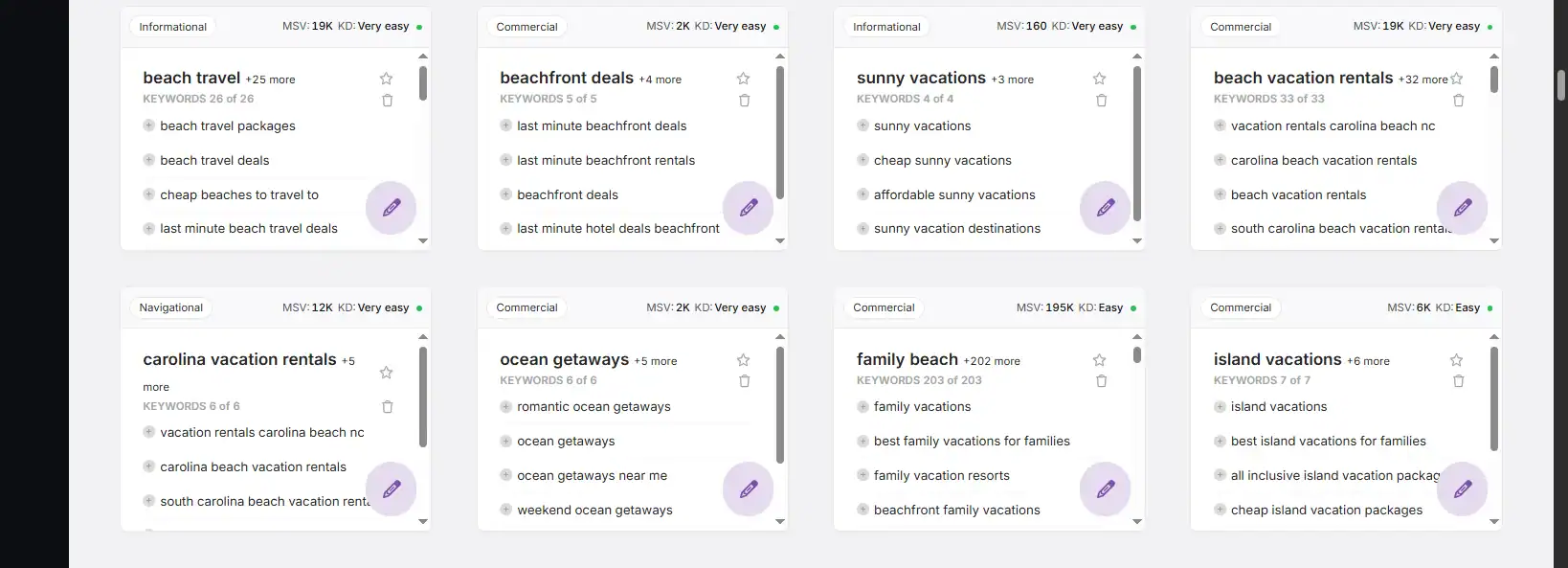Delete the beachfront deals cluster
This screenshot has width=1568, height=568.
(744, 101)
